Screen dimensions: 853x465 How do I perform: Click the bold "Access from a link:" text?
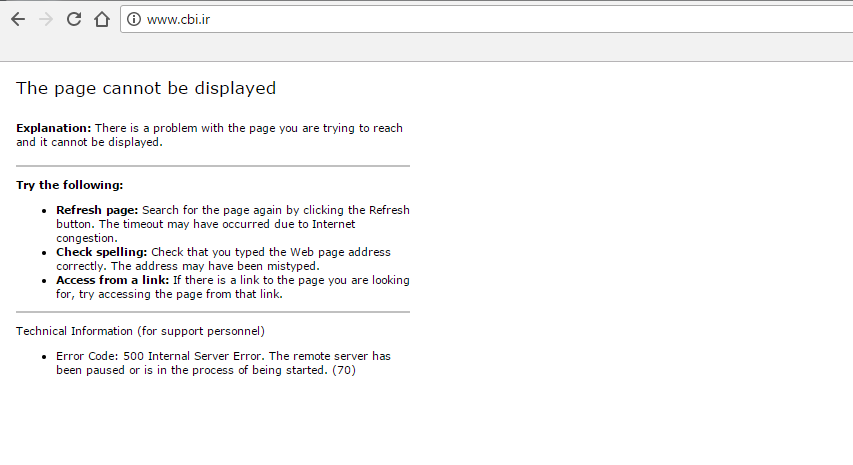[x=112, y=280]
